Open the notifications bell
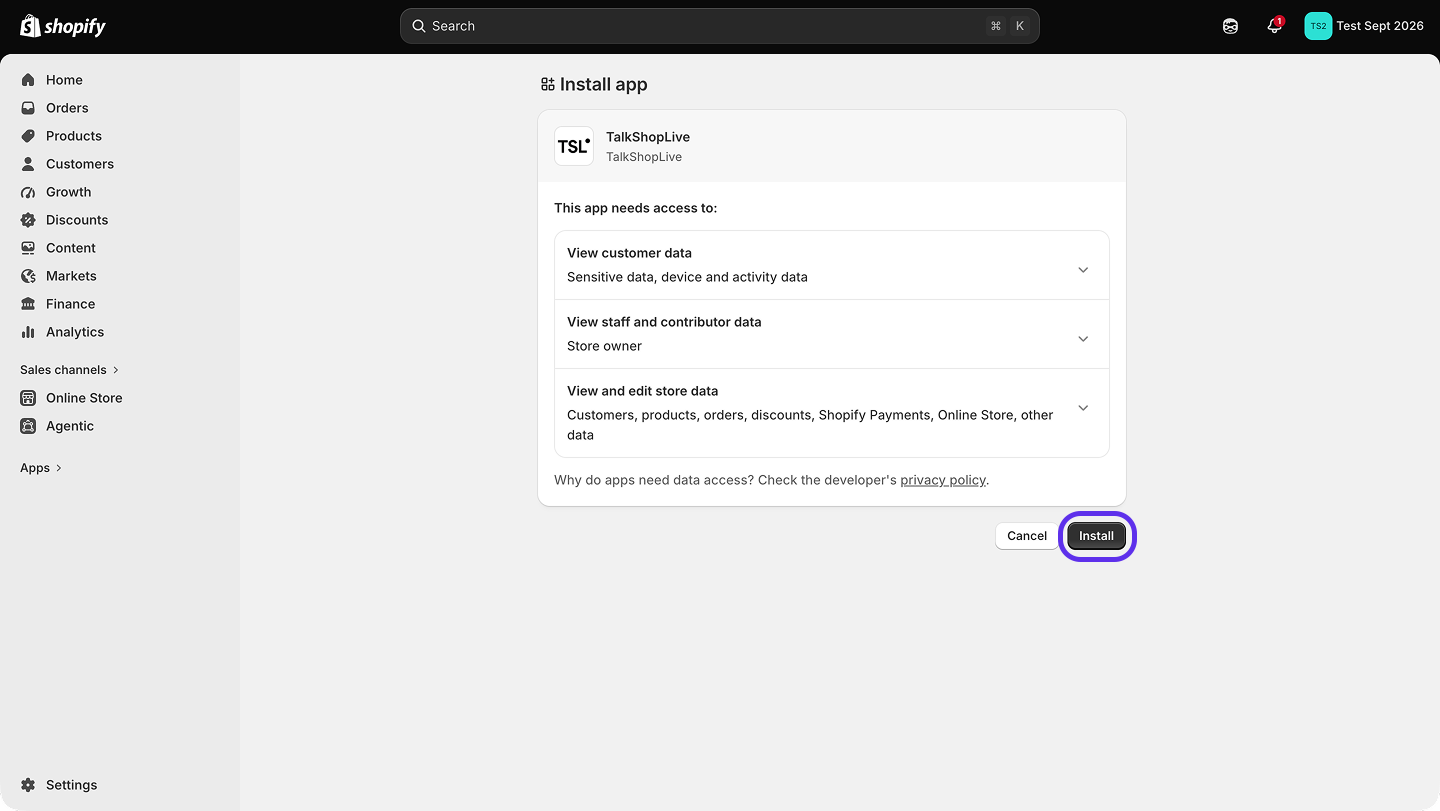 coord(1274,26)
